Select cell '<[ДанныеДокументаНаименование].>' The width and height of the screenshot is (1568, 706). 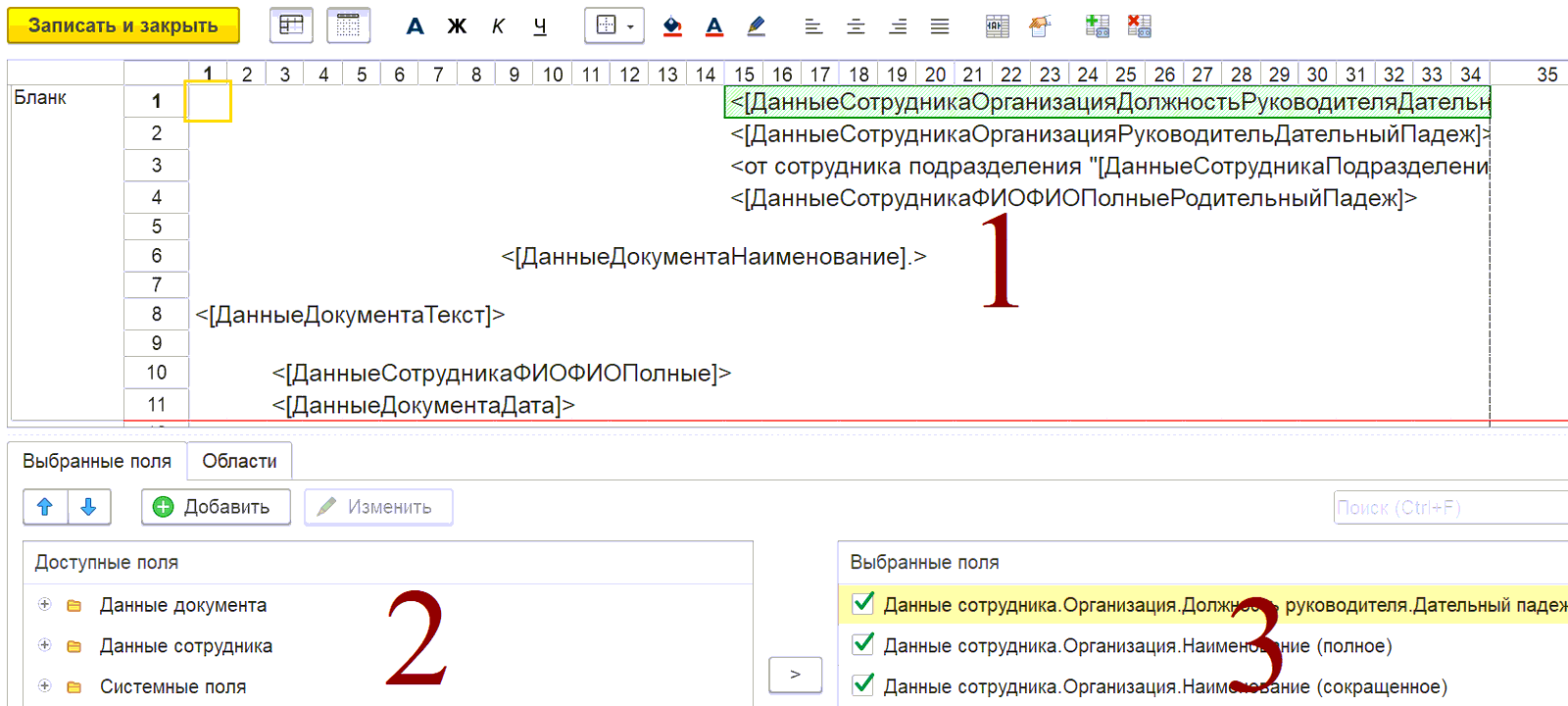[x=713, y=257]
